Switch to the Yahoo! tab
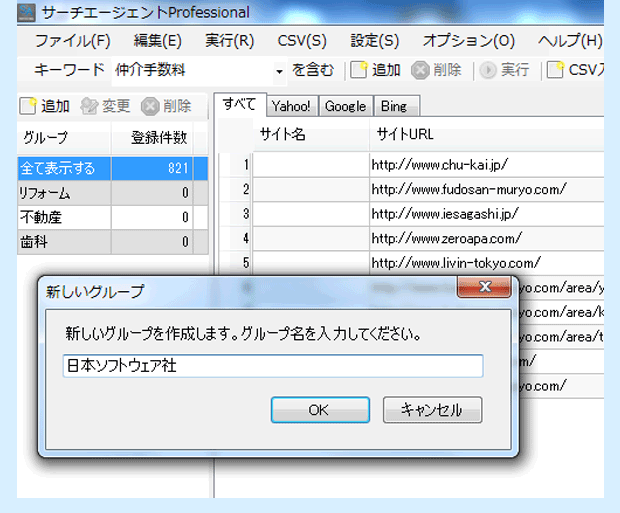 (x=291, y=106)
